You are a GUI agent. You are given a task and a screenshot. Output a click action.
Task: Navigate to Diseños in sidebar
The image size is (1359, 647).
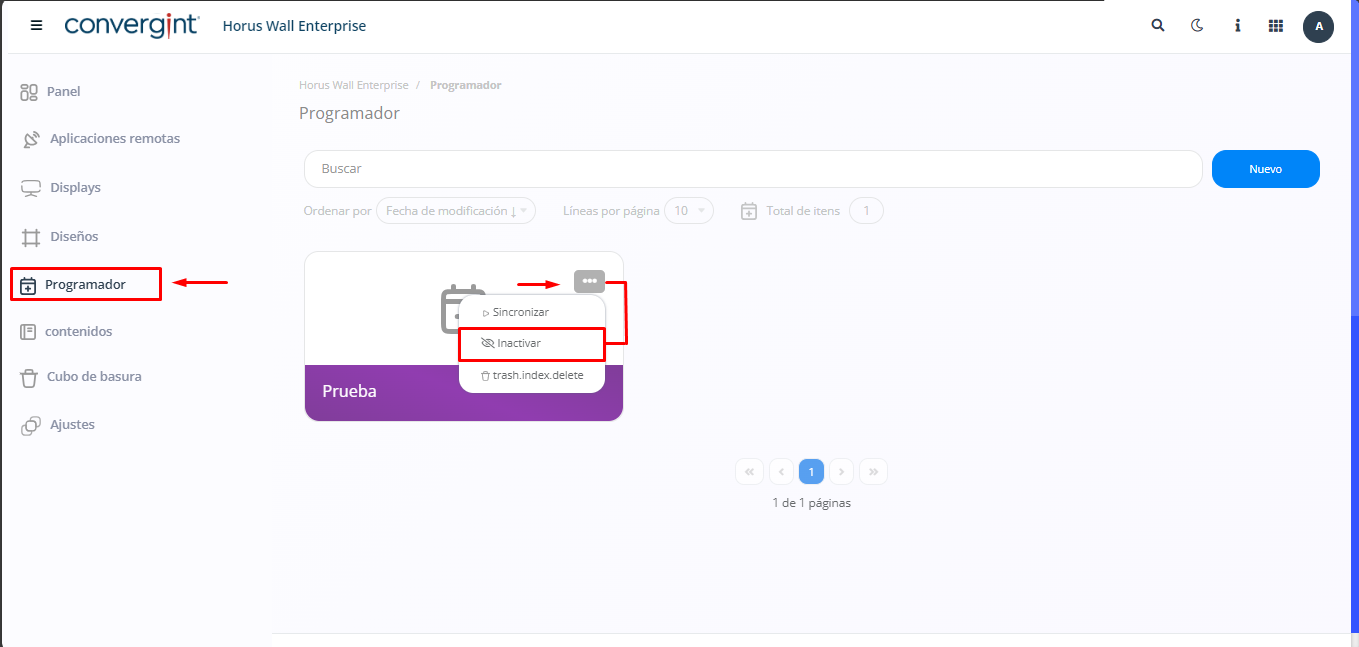[x=74, y=237]
